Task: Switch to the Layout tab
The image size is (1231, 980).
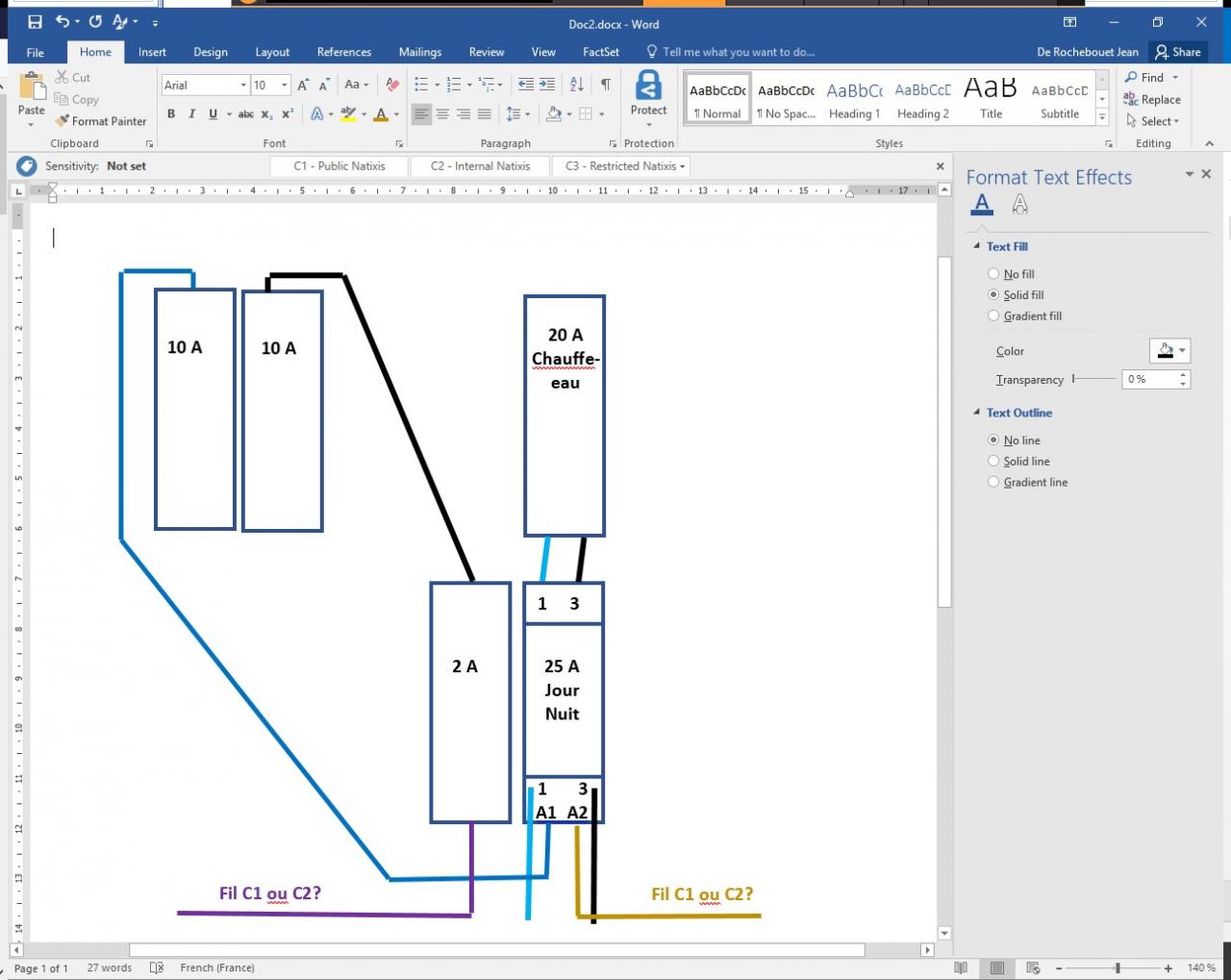Action: tap(272, 52)
